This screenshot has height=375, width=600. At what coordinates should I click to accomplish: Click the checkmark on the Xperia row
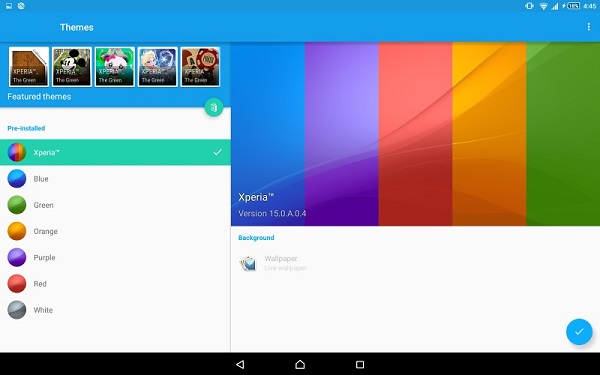[218, 152]
